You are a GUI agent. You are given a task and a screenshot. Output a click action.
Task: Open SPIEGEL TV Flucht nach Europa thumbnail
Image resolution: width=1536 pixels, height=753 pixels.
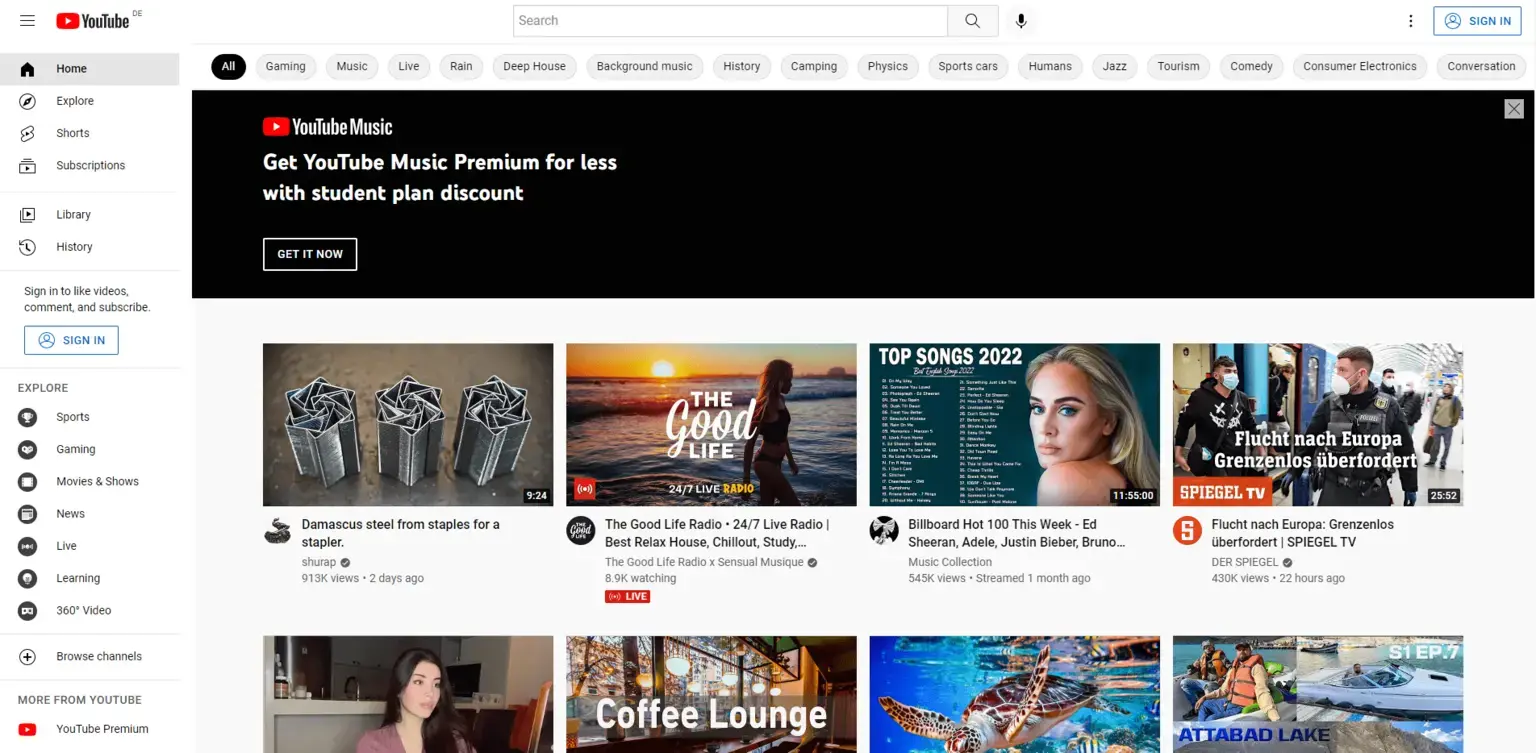click(1318, 425)
